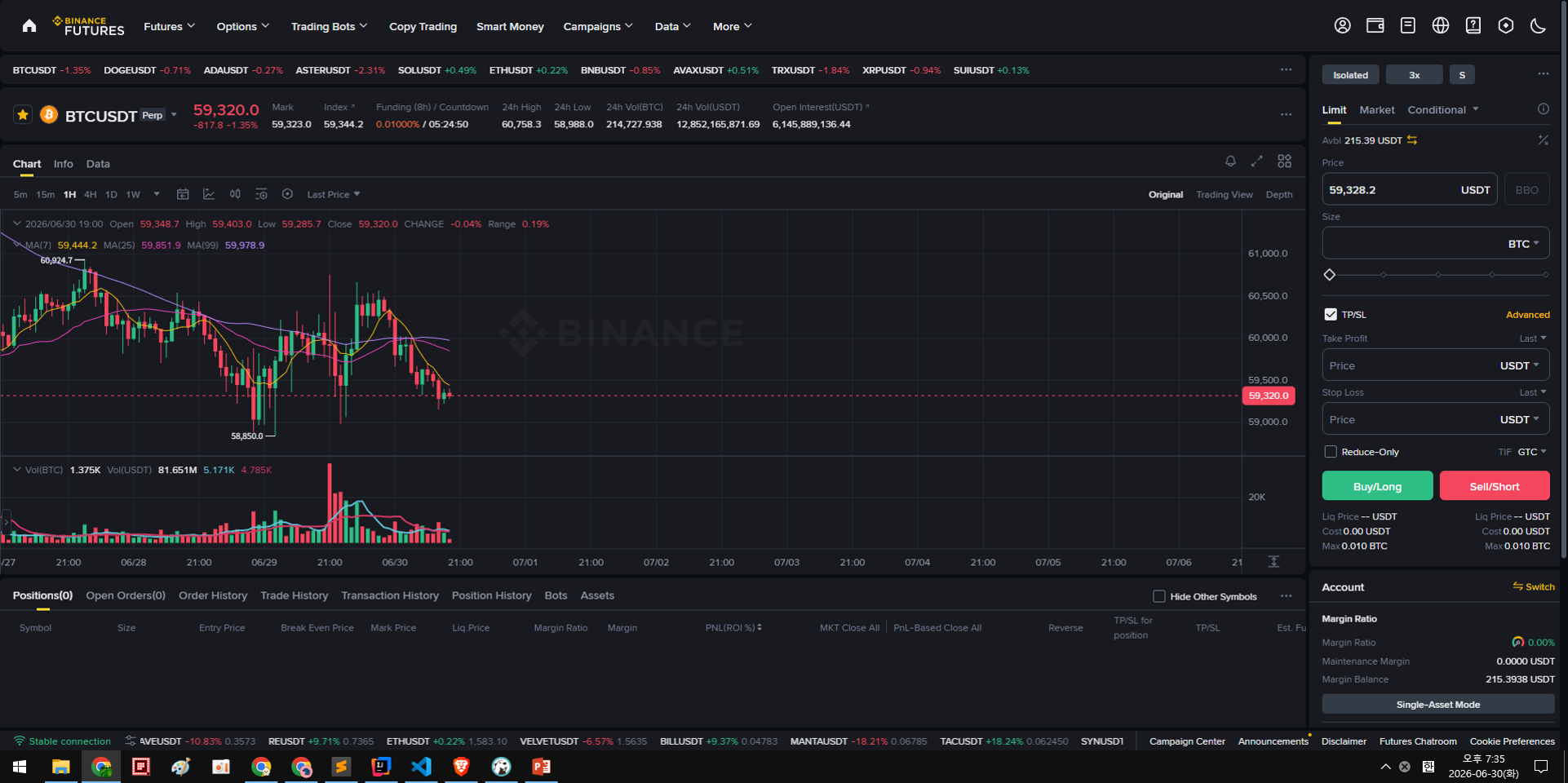Viewport: 1568px width, 783px height.
Task: Click the Buy/Long button
Action: click(x=1377, y=485)
